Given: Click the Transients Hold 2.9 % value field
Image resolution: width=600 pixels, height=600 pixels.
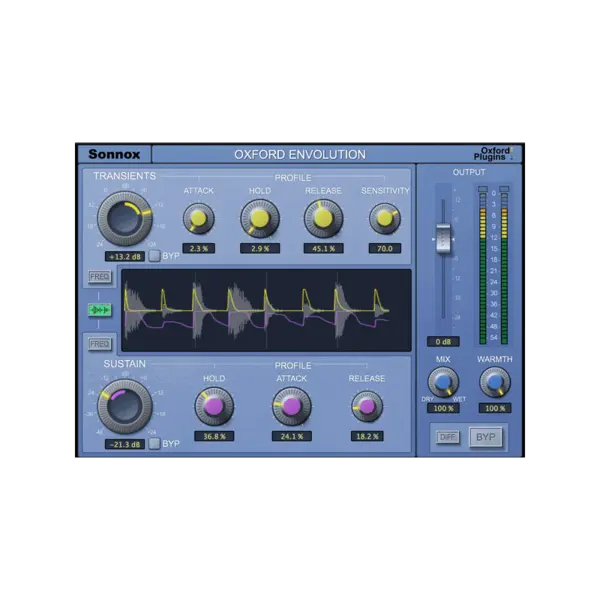Looking at the screenshot, I should pyautogui.click(x=260, y=248).
